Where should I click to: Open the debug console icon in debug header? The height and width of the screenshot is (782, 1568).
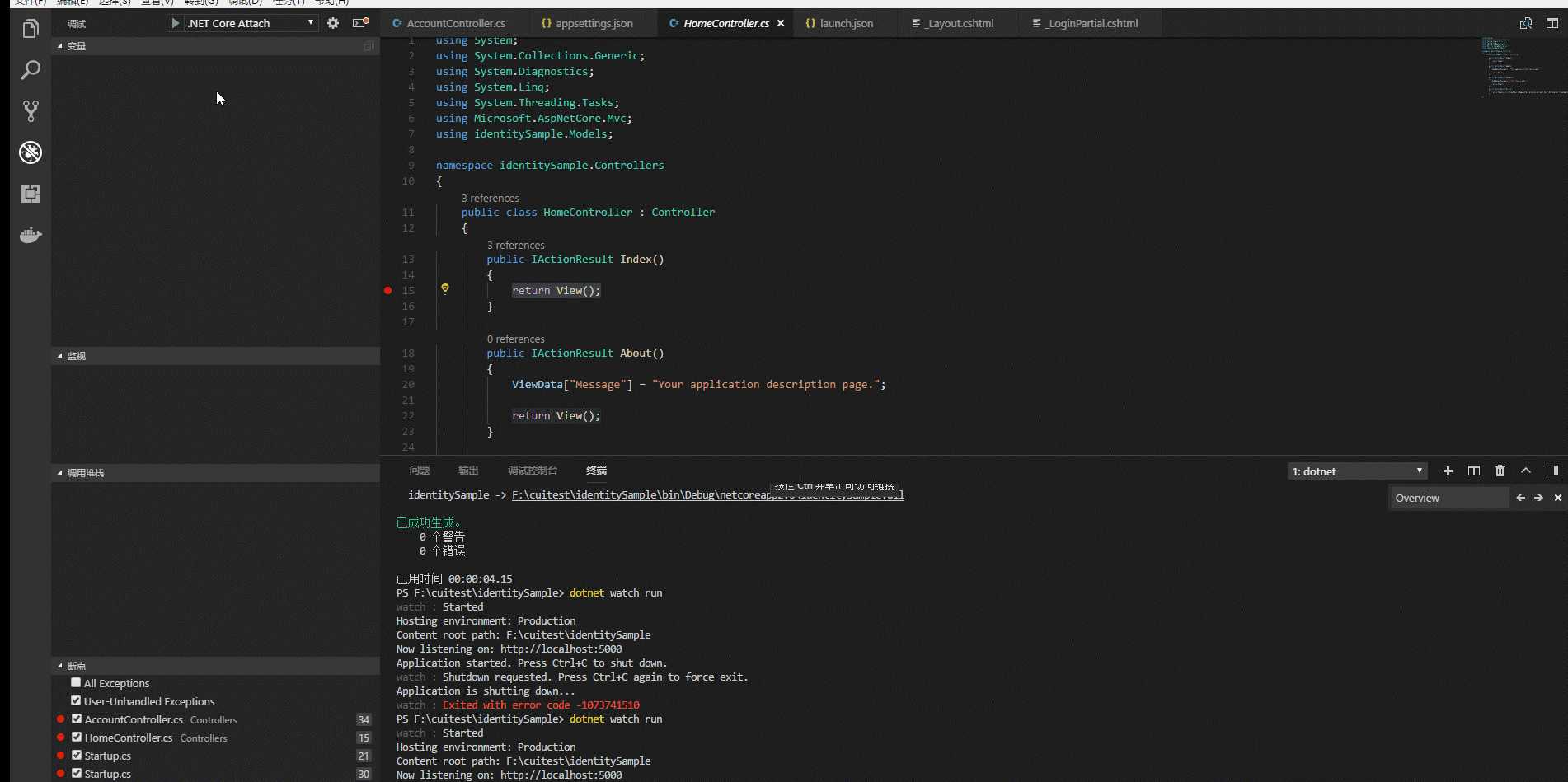360,23
